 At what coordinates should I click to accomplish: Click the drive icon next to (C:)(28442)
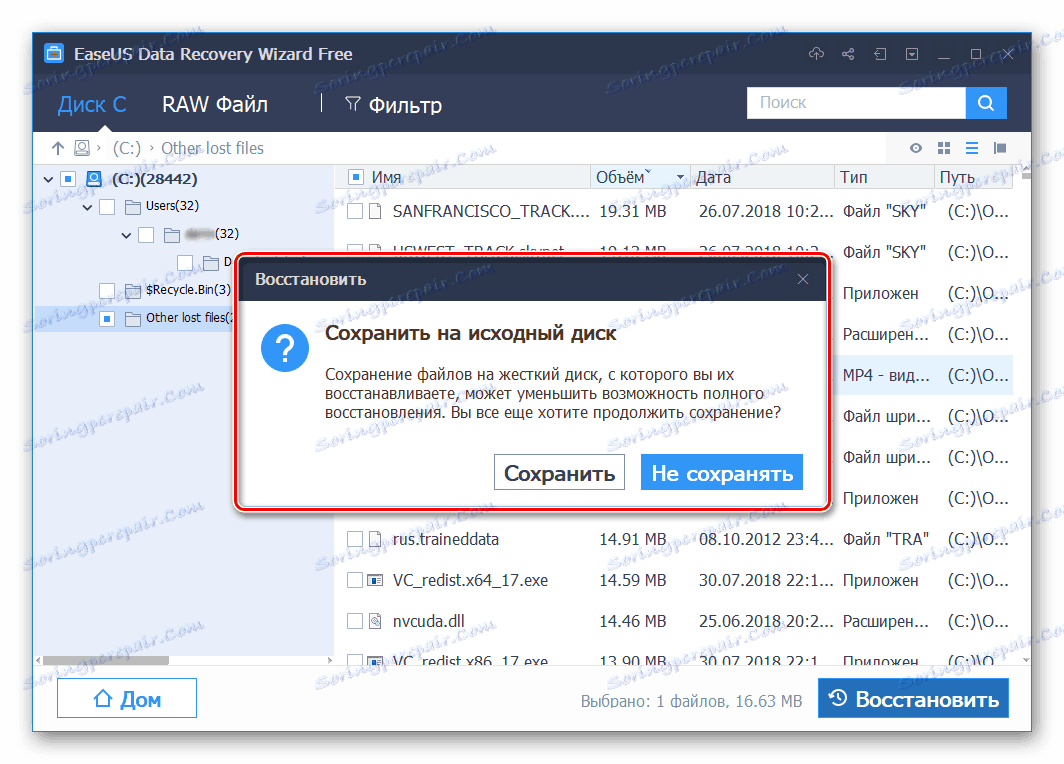(x=94, y=178)
